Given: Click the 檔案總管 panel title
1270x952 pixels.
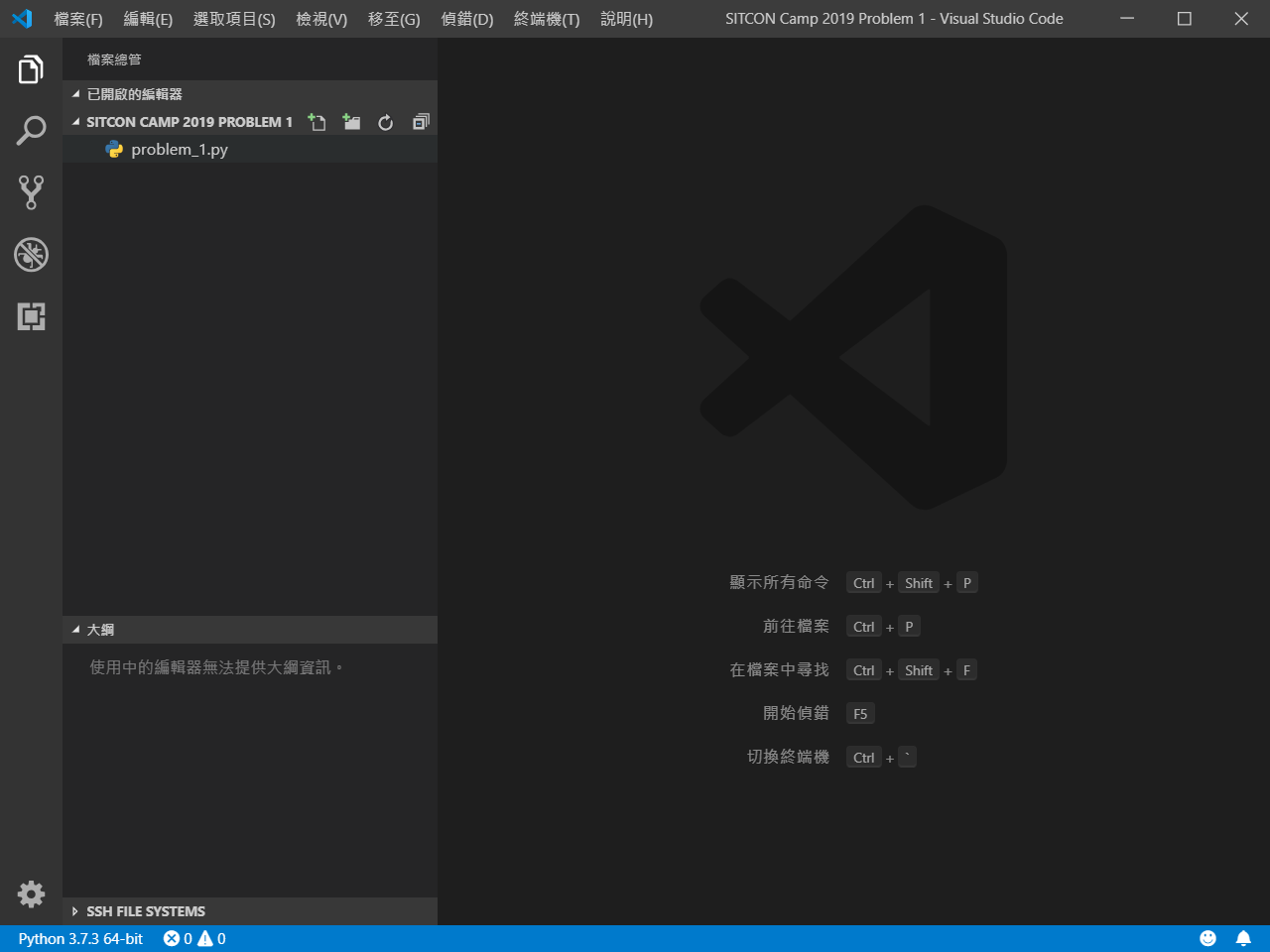Looking at the screenshot, I should coord(114,59).
